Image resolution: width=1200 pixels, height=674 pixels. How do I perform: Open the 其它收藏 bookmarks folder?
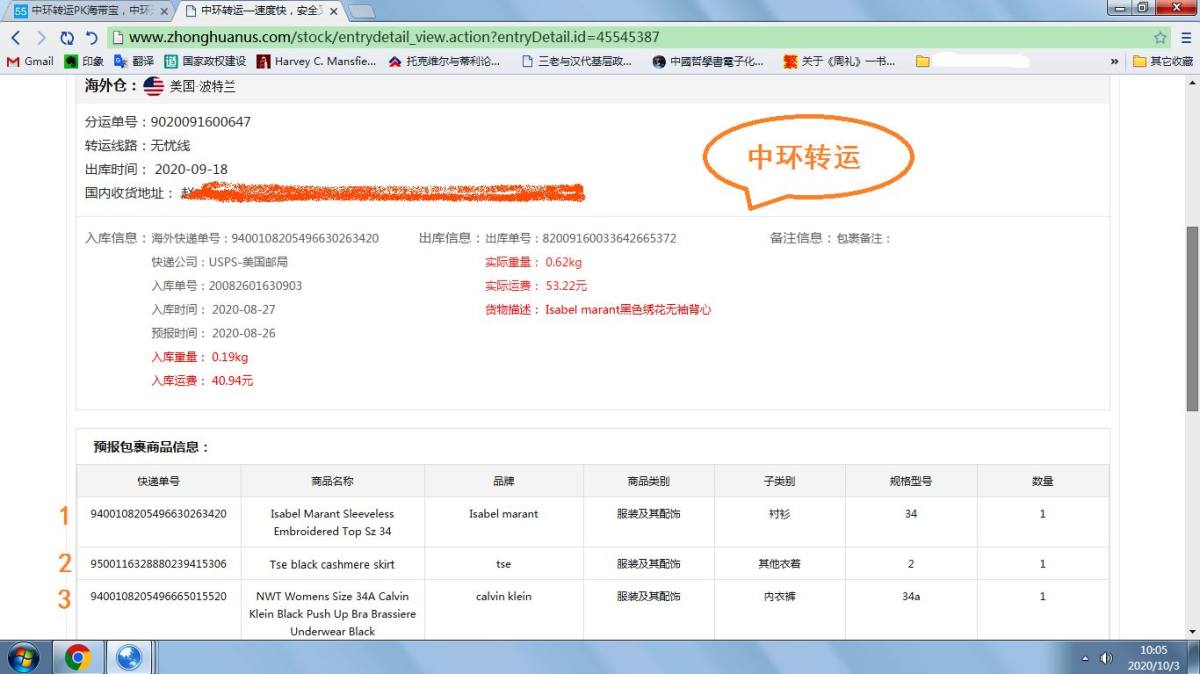click(1163, 61)
